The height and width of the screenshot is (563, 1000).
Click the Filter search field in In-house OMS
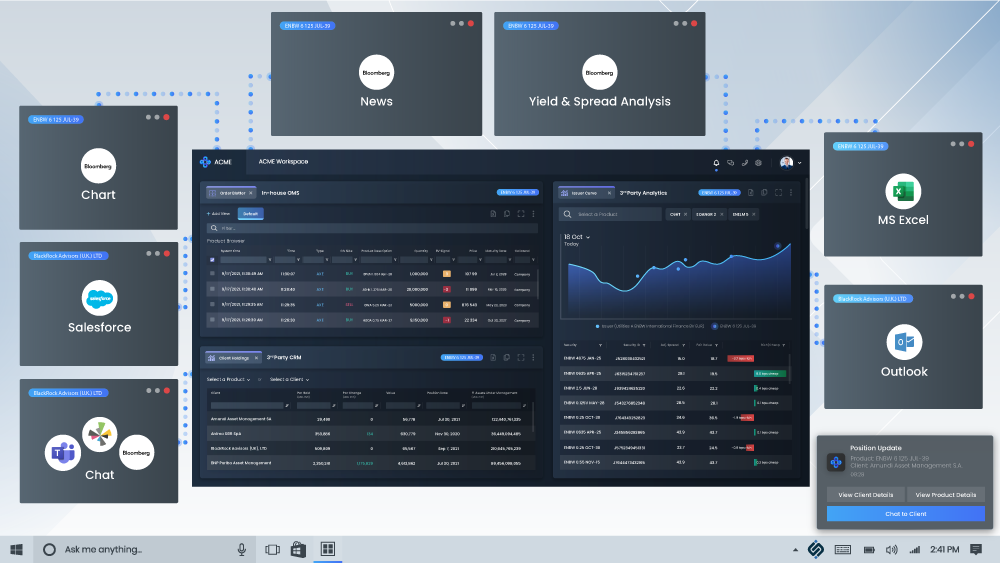[x=372, y=228]
